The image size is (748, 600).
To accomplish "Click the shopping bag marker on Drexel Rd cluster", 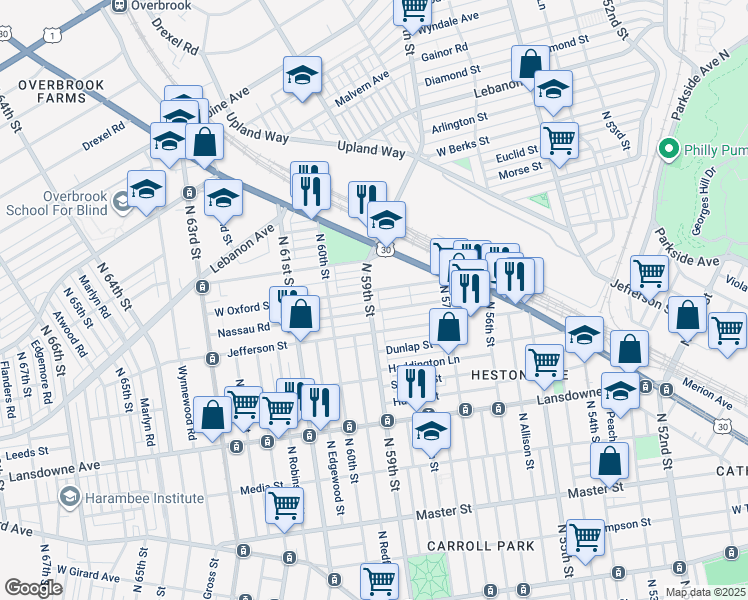I will 204,142.
